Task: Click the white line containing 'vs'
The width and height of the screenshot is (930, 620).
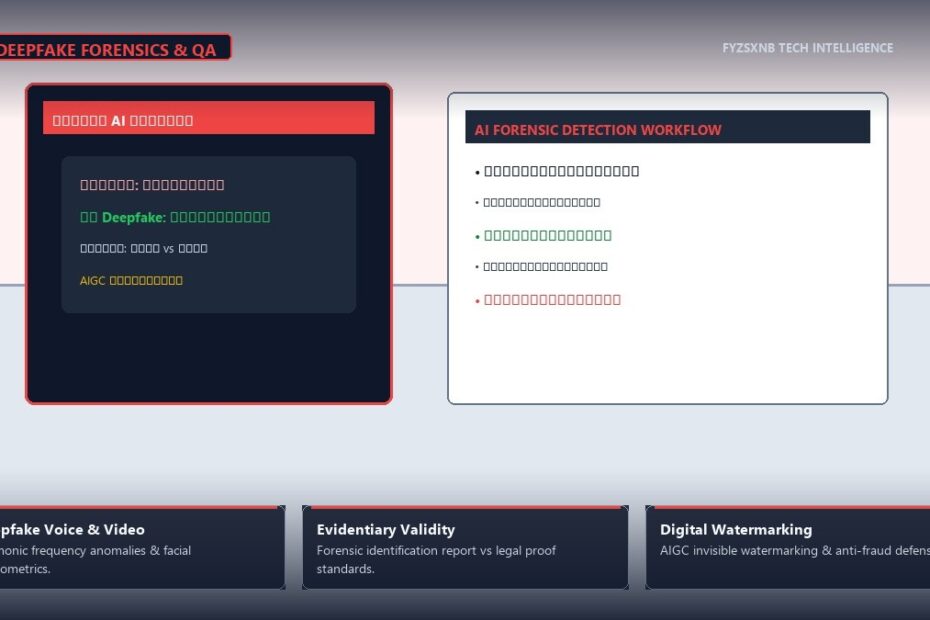Action: [x=144, y=249]
